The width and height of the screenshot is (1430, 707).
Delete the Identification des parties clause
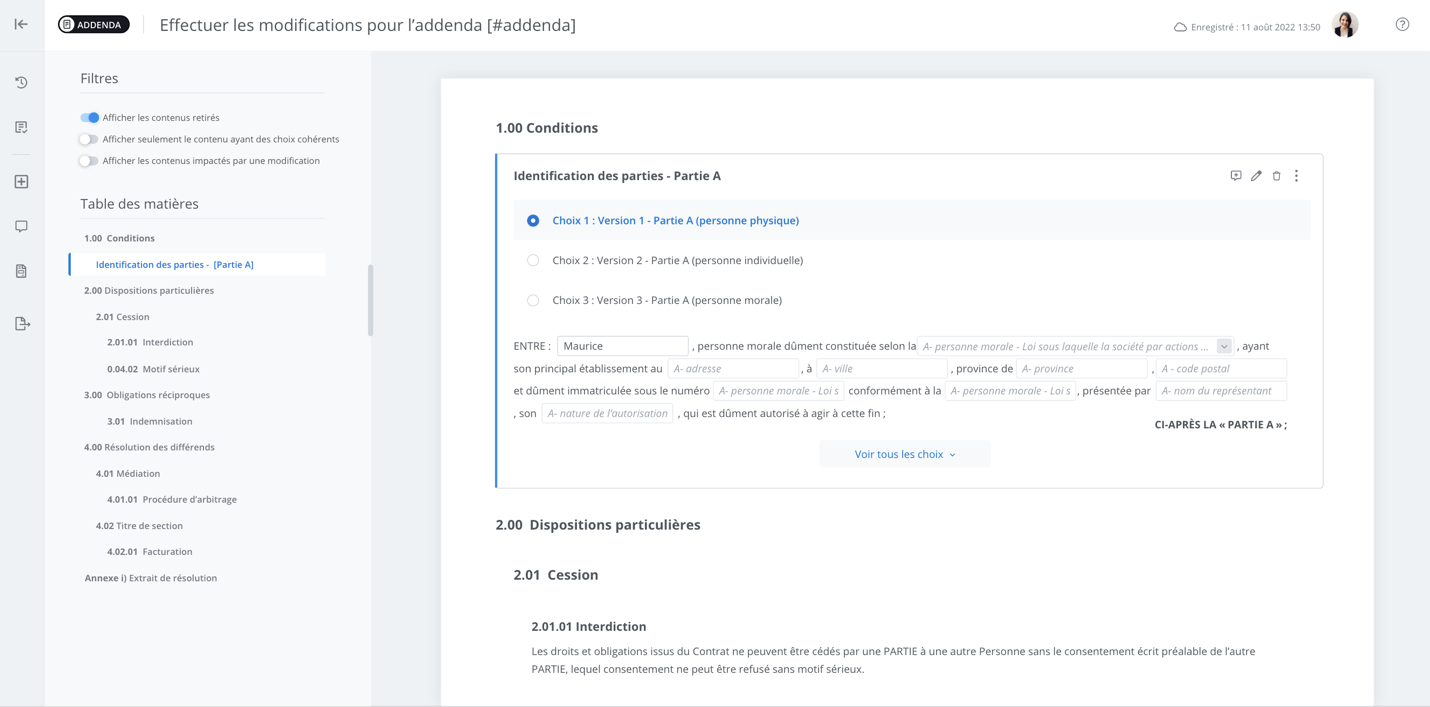point(1276,176)
